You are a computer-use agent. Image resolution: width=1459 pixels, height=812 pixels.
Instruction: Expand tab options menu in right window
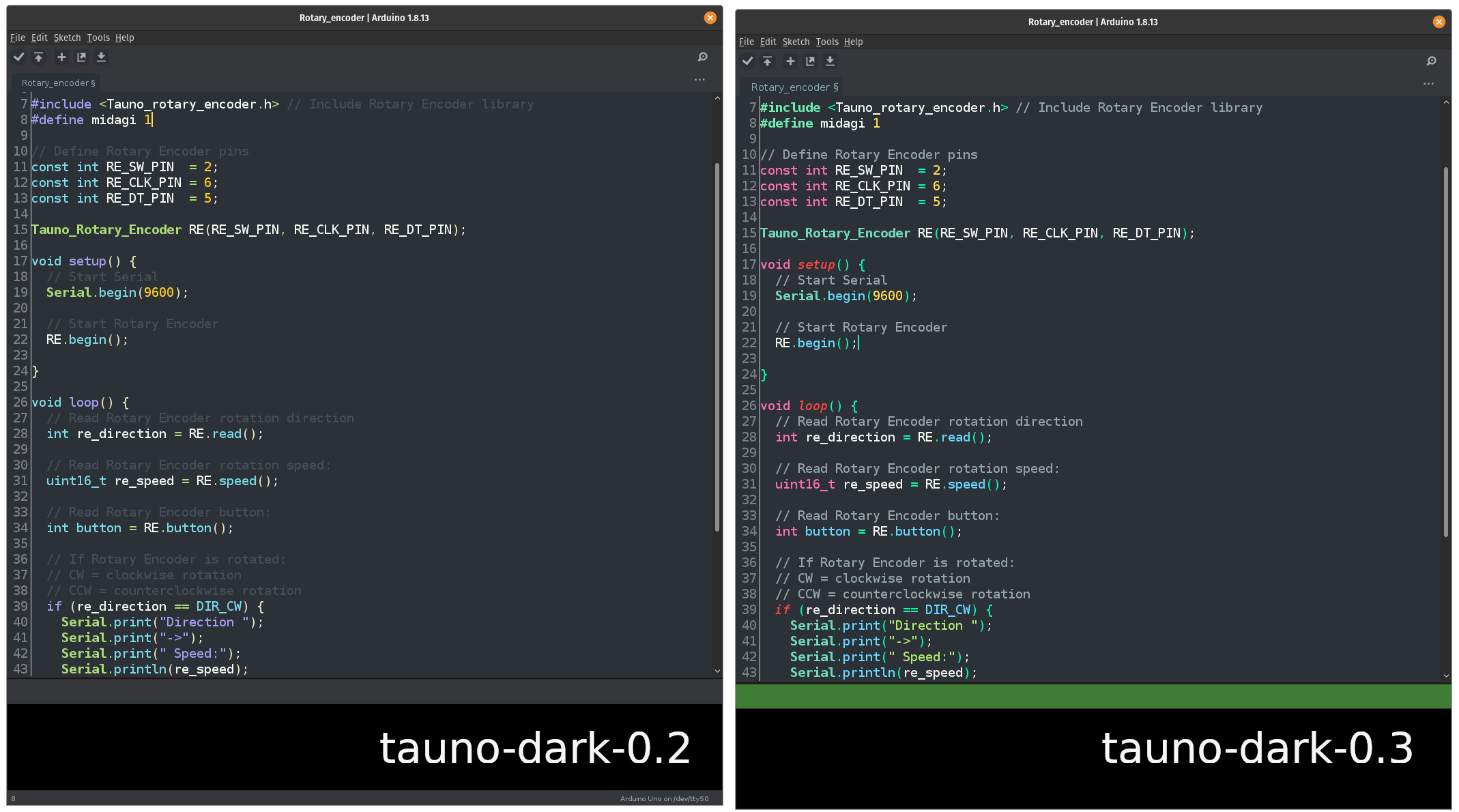1428,84
